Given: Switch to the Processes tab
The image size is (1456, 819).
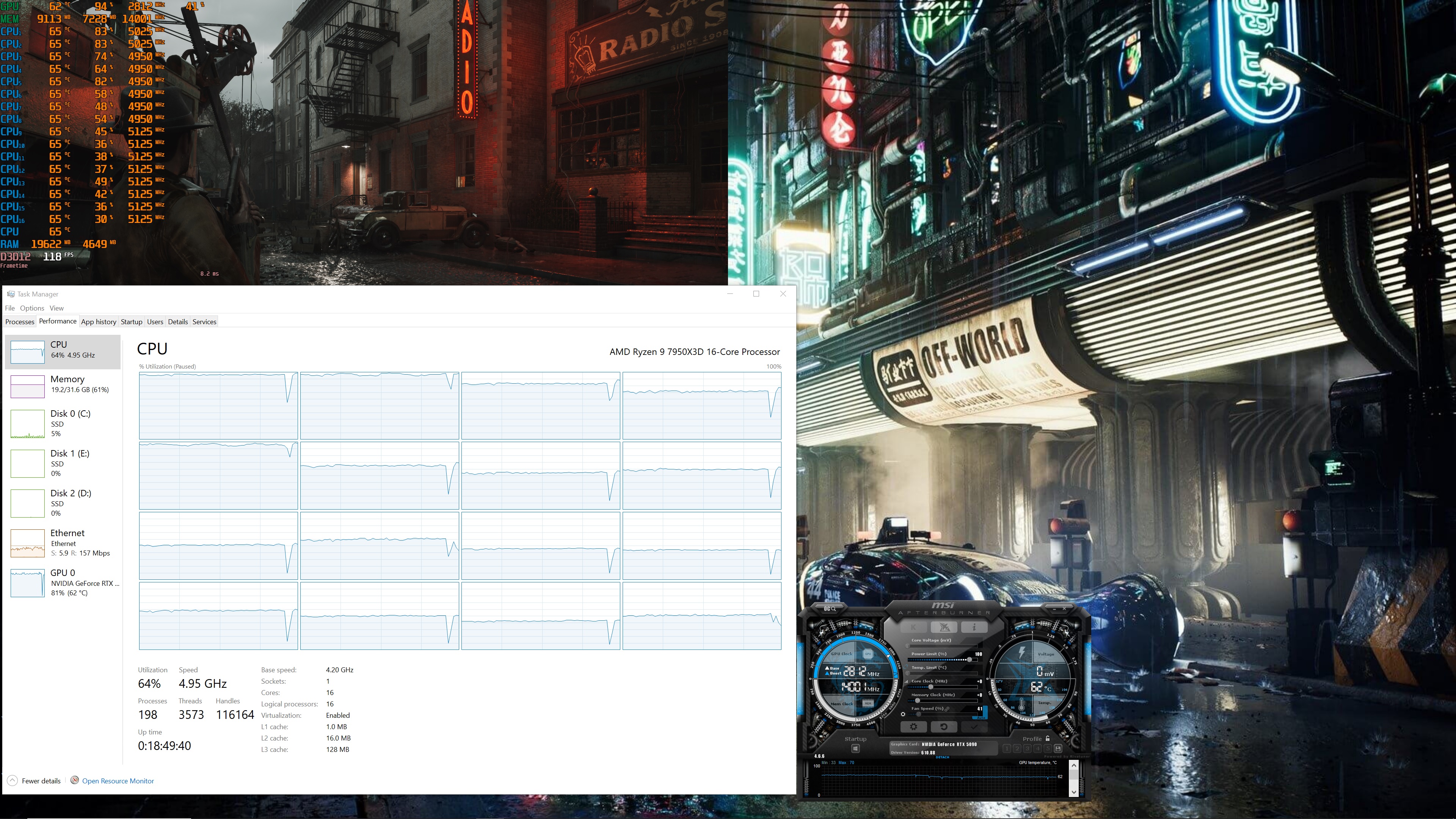Looking at the screenshot, I should pyautogui.click(x=20, y=322).
